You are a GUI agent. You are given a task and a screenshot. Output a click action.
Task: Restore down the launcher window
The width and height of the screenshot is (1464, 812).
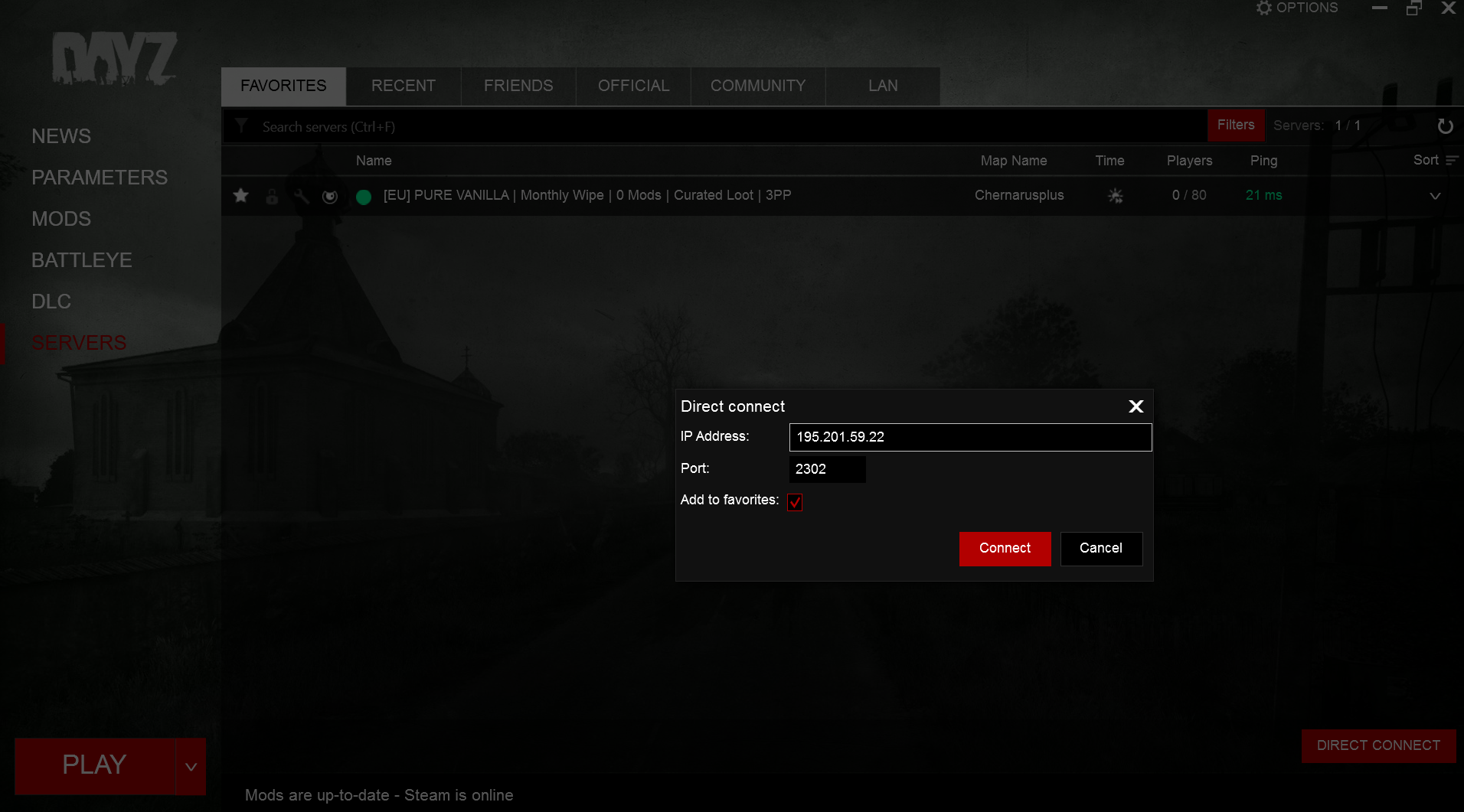point(1414,8)
